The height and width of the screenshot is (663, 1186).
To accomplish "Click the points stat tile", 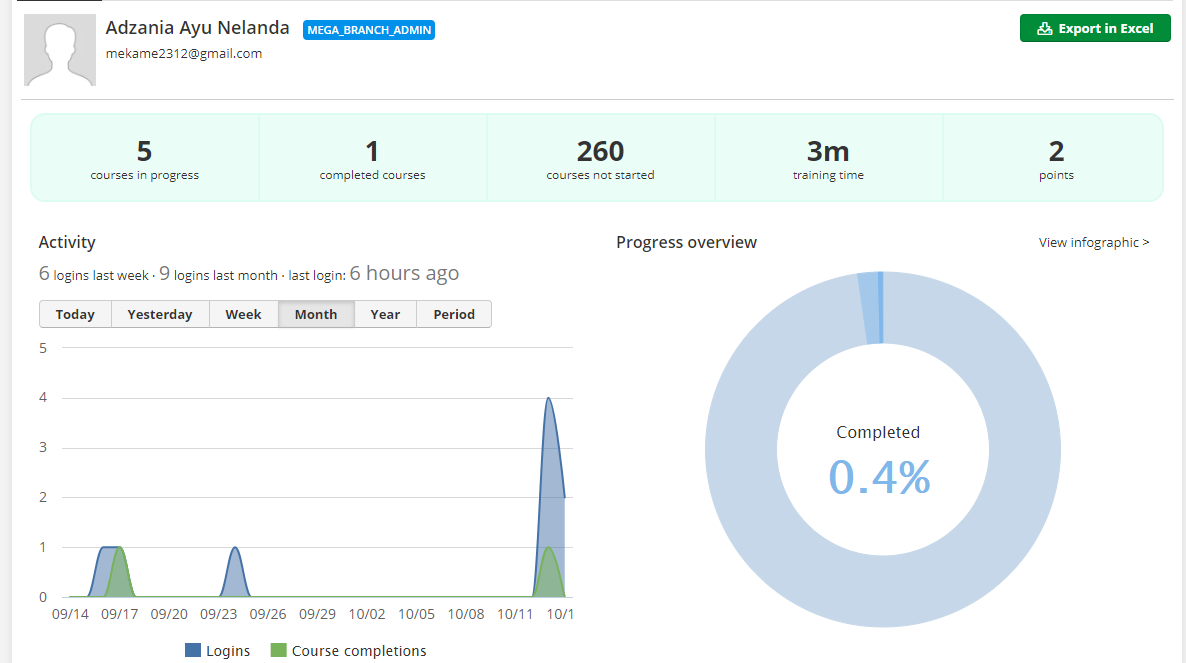I will [1056, 158].
